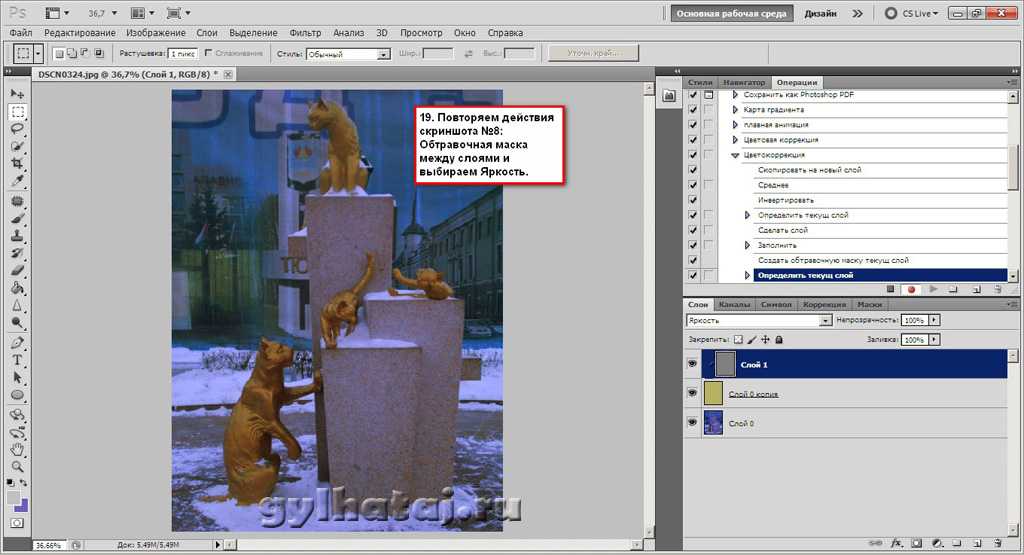Click the Растушевка feather input field
Screen dimensions: 1024x555
(182, 53)
